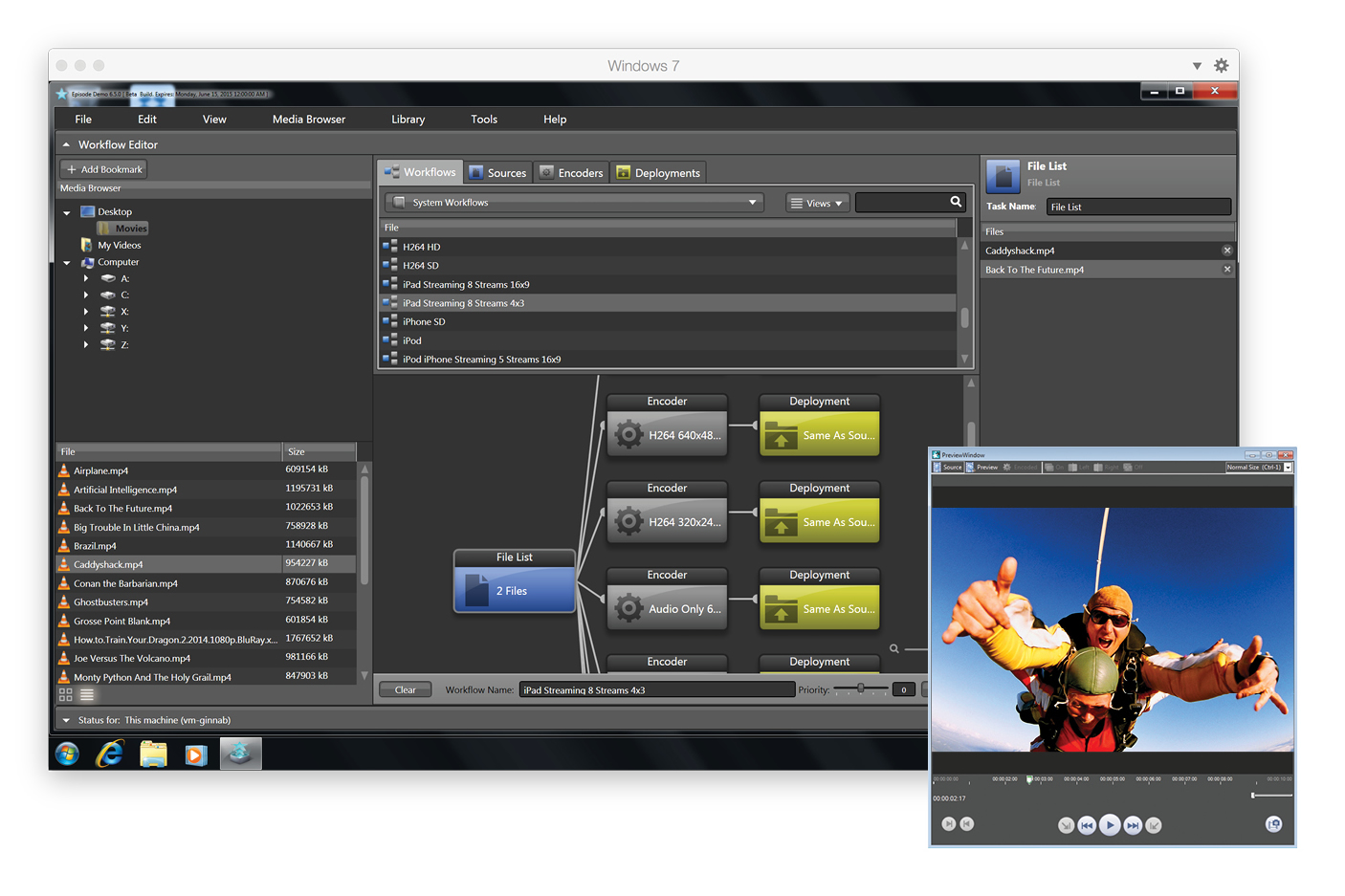The height and width of the screenshot is (896, 1345).
Task: Open Internet Explorer from the taskbar
Action: [x=110, y=754]
